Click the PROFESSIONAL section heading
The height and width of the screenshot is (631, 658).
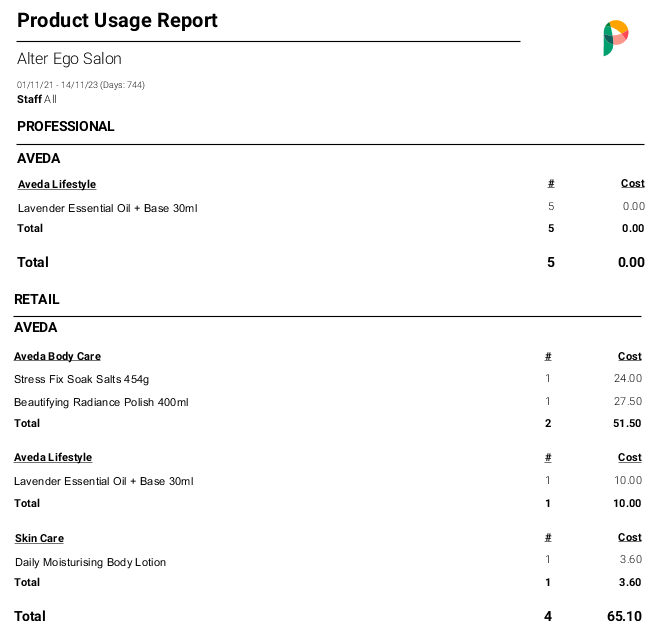point(65,126)
